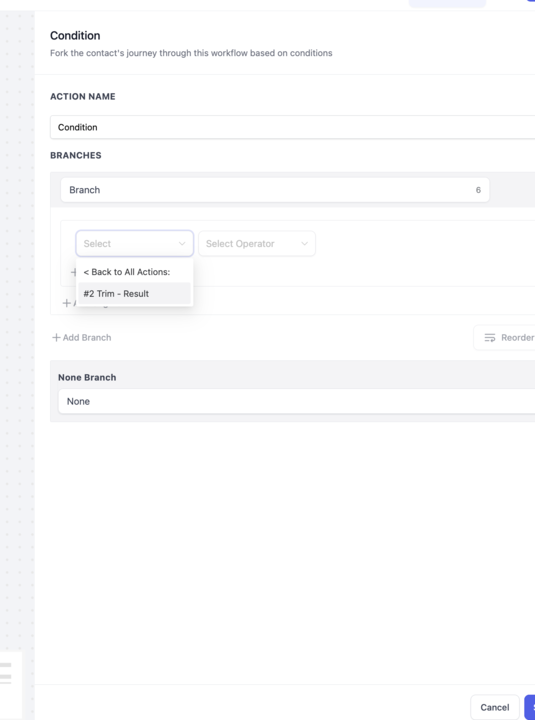Go back to All Actions list
The width and height of the screenshot is (535, 720).
(x=127, y=272)
